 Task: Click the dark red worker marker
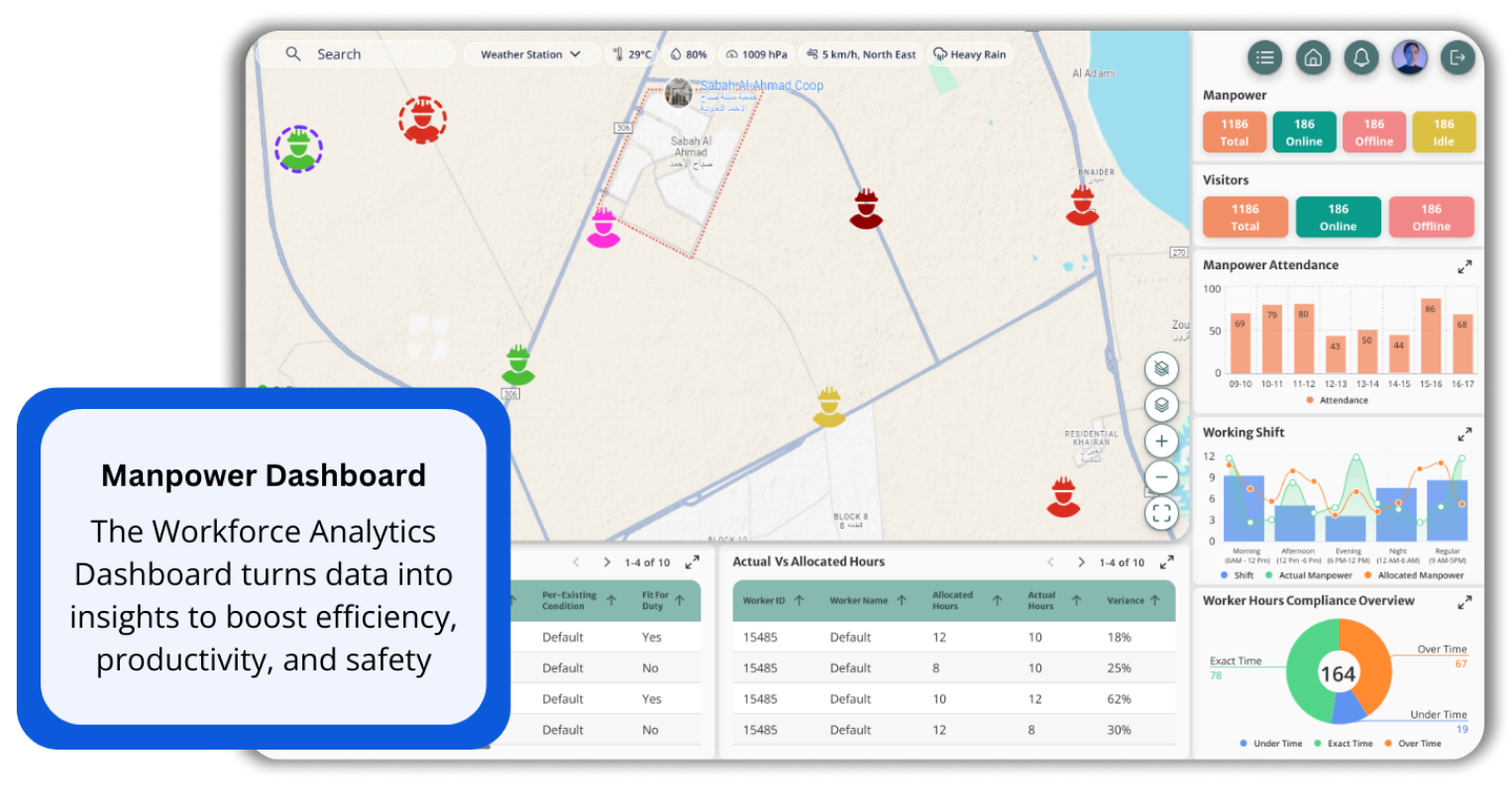click(866, 209)
